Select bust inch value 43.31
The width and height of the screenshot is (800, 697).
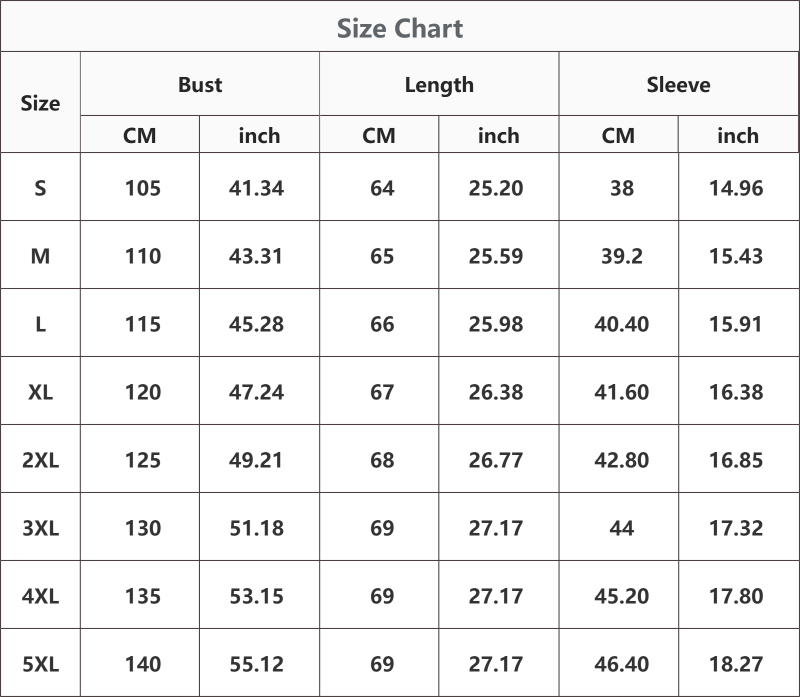[256, 256]
